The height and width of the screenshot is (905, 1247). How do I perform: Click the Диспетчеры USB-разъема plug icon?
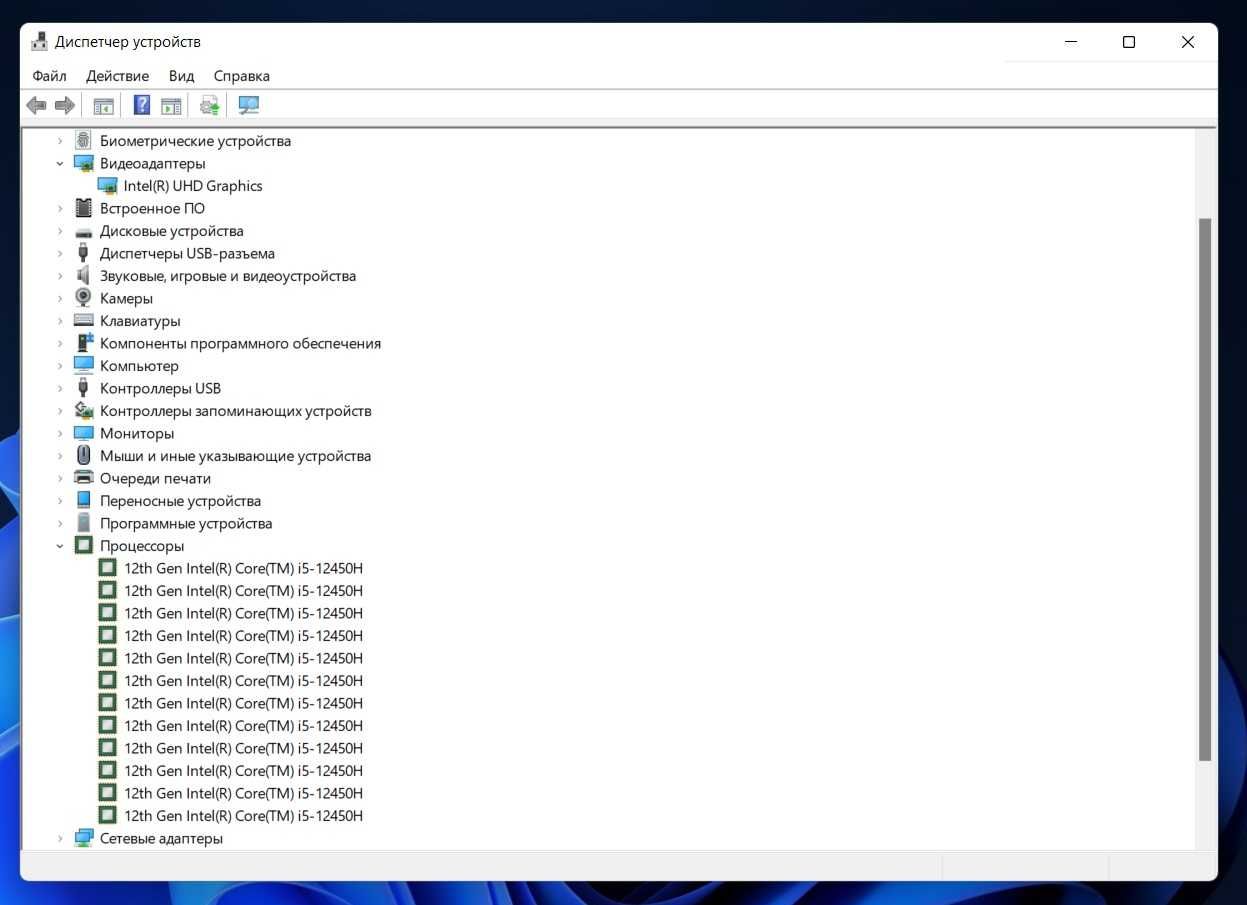[83, 253]
